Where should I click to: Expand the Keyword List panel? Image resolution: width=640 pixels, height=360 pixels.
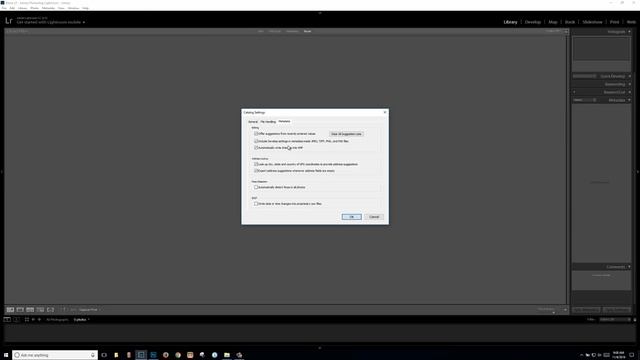(x=629, y=92)
